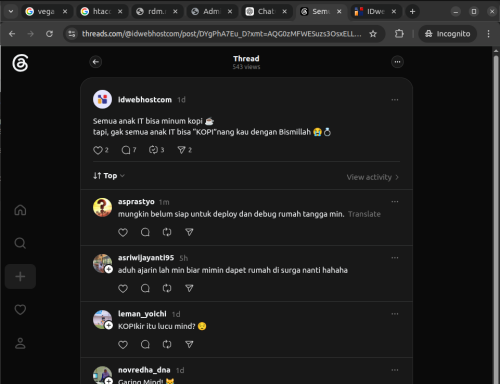Open a new browser tab
Image resolution: width=500 pixels, height=384 pixels.
click(412, 11)
